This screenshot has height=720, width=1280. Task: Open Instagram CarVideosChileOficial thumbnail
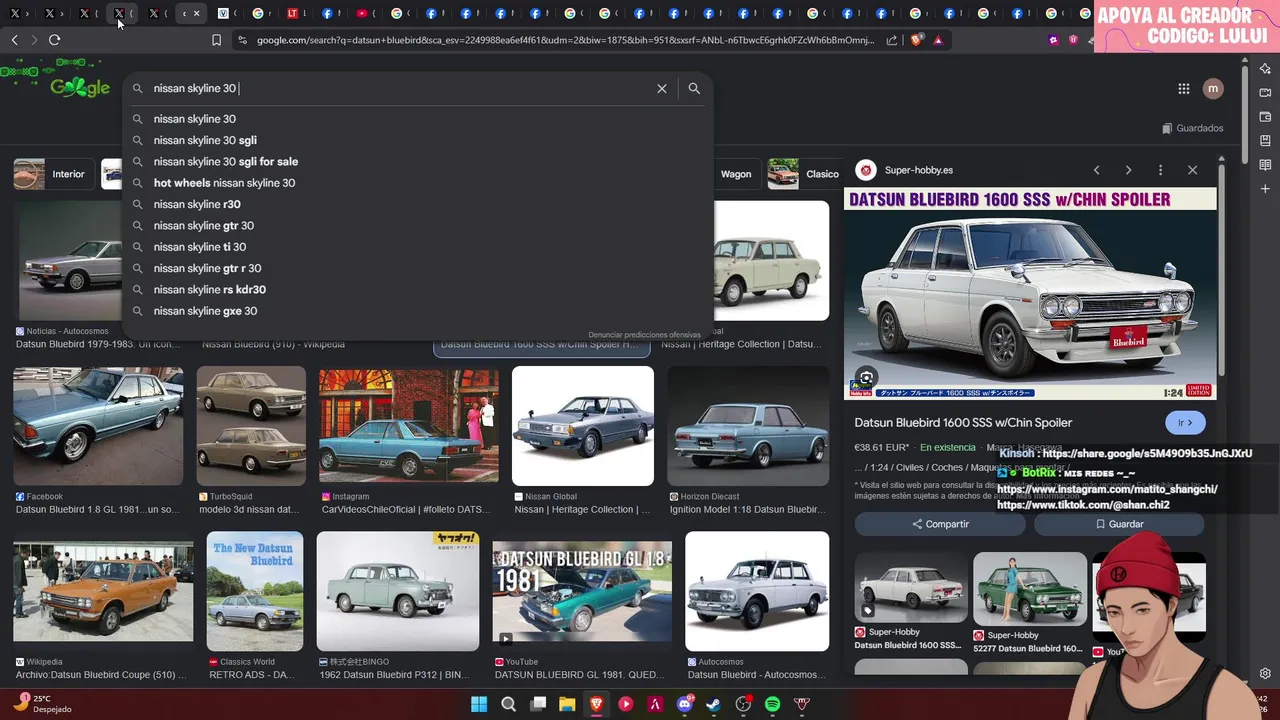point(408,426)
